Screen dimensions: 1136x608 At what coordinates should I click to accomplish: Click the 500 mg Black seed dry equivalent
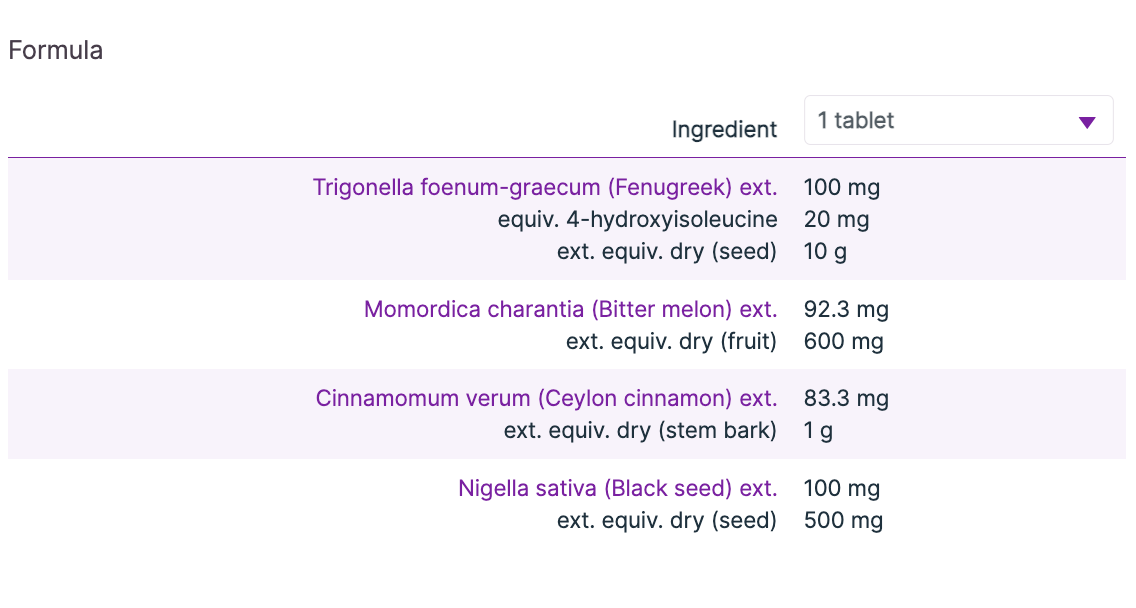click(x=843, y=520)
